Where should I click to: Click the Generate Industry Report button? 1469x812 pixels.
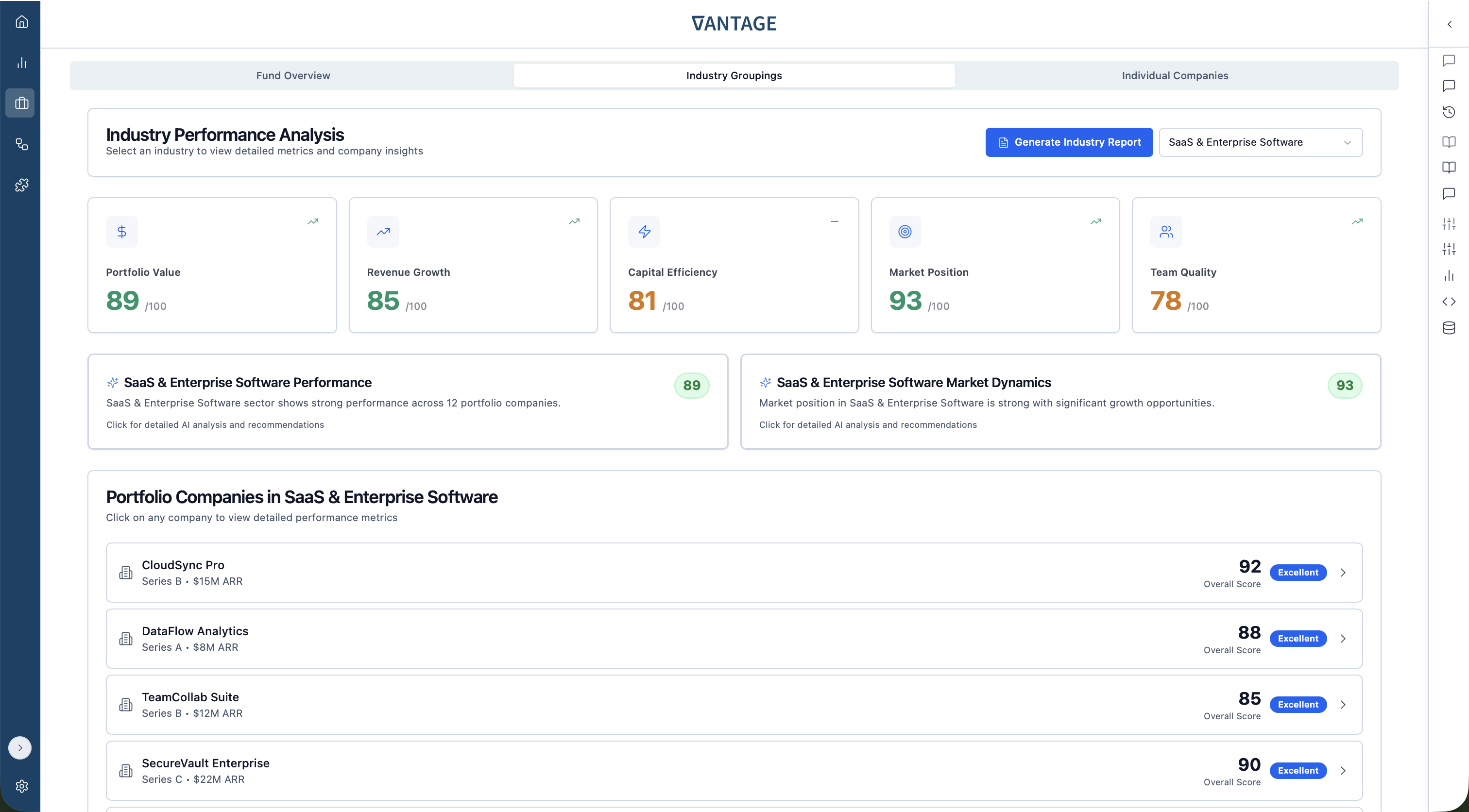tap(1069, 142)
